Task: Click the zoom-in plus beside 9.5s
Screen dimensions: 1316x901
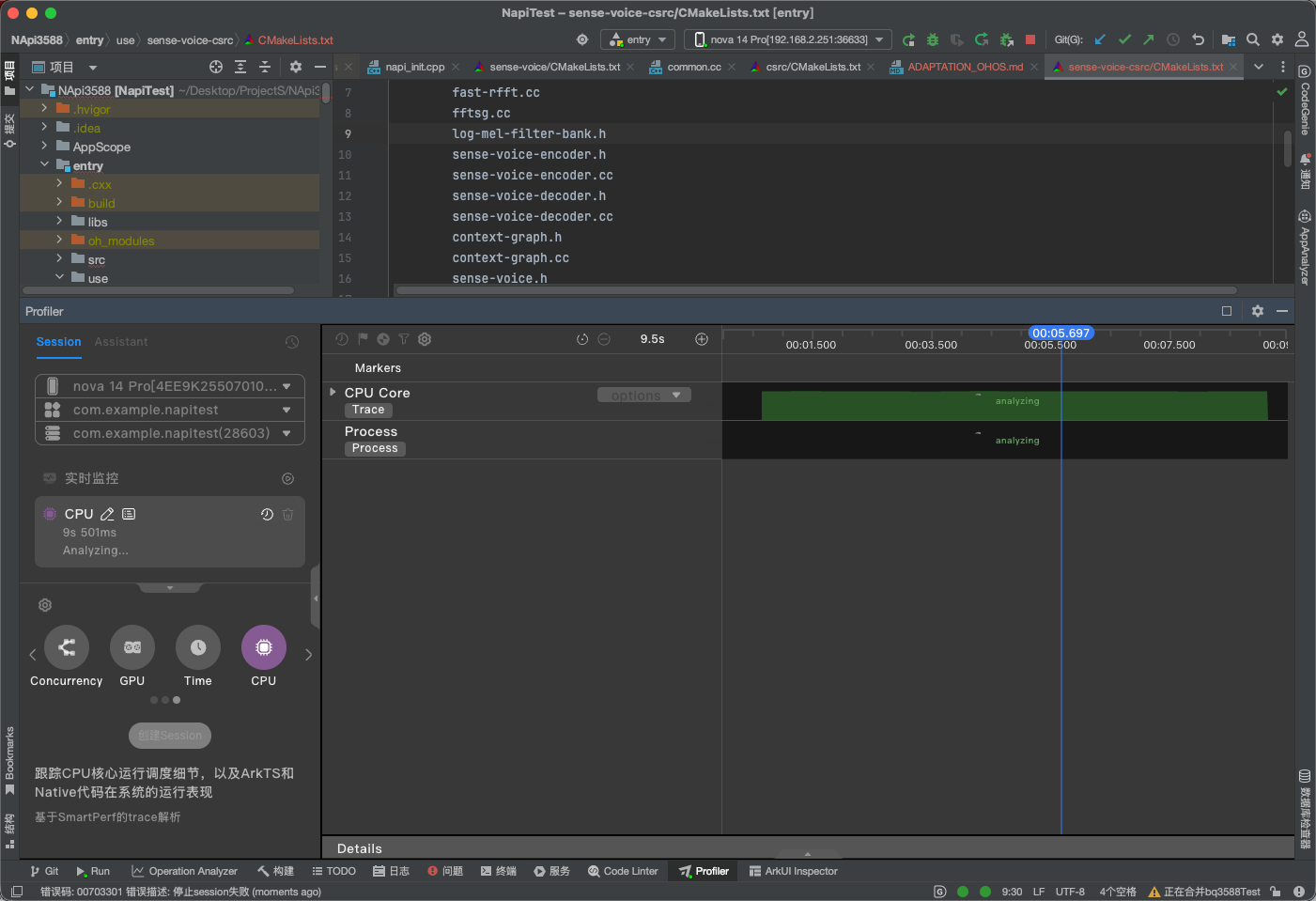Action: point(702,339)
